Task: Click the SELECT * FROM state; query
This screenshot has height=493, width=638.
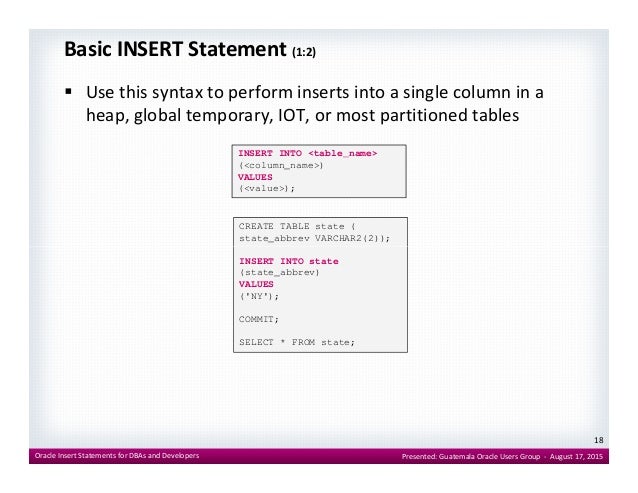Action: click(297, 342)
